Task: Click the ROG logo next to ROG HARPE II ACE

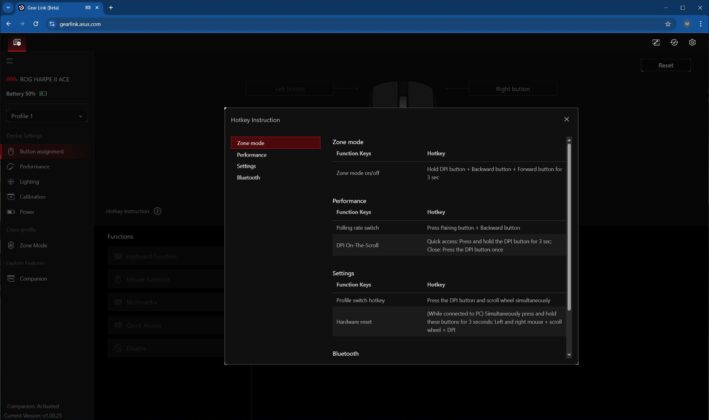Action: coord(11,79)
